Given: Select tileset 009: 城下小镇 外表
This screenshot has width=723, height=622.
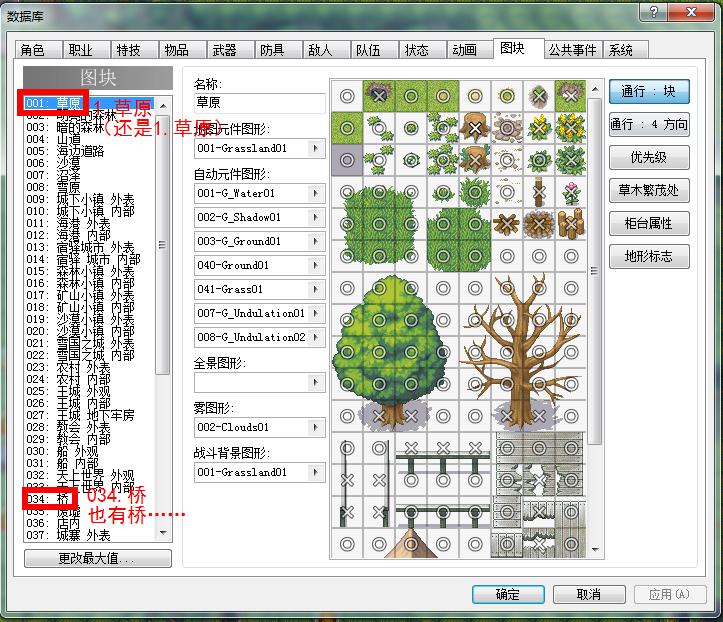Looking at the screenshot, I should [89, 199].
